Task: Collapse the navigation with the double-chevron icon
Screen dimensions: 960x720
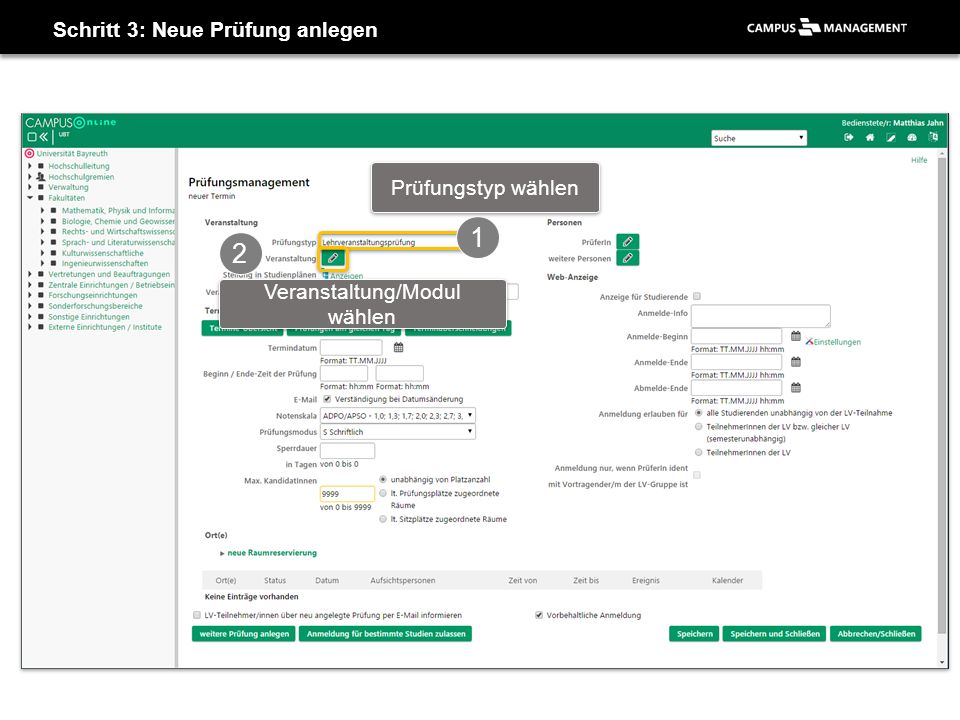Action: pyautogui.click(x=44, y=137)
